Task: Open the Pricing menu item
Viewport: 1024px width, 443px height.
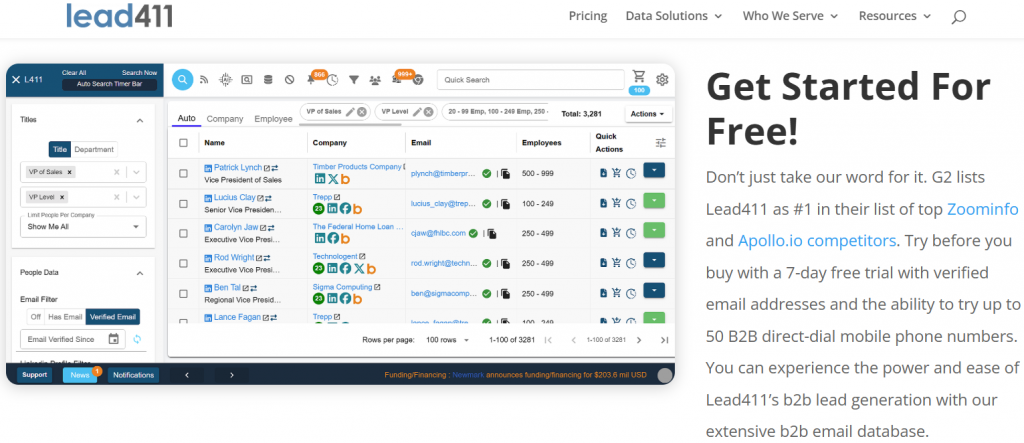Action: tap(588, 16)
